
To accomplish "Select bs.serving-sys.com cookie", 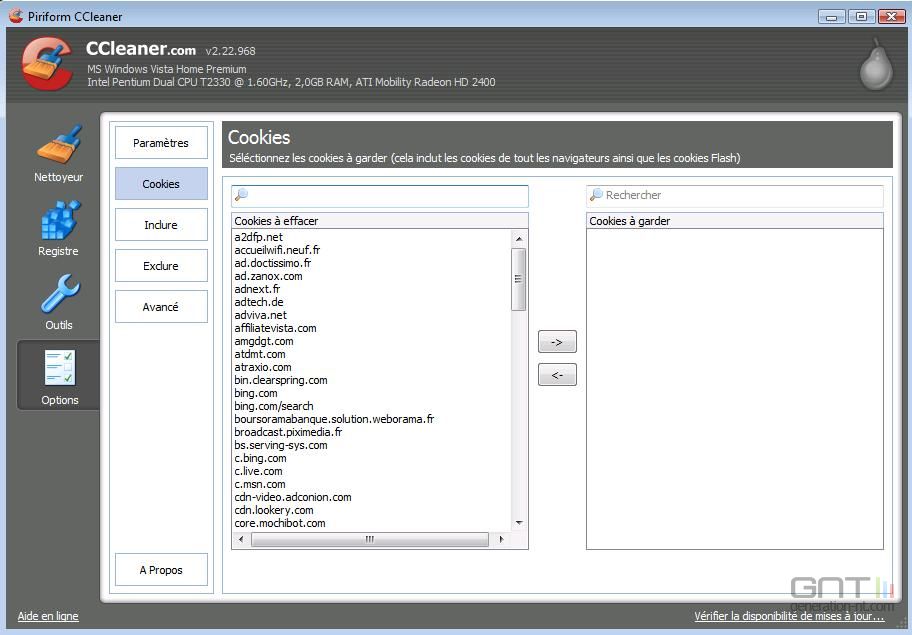I will (x=281, y=445).
